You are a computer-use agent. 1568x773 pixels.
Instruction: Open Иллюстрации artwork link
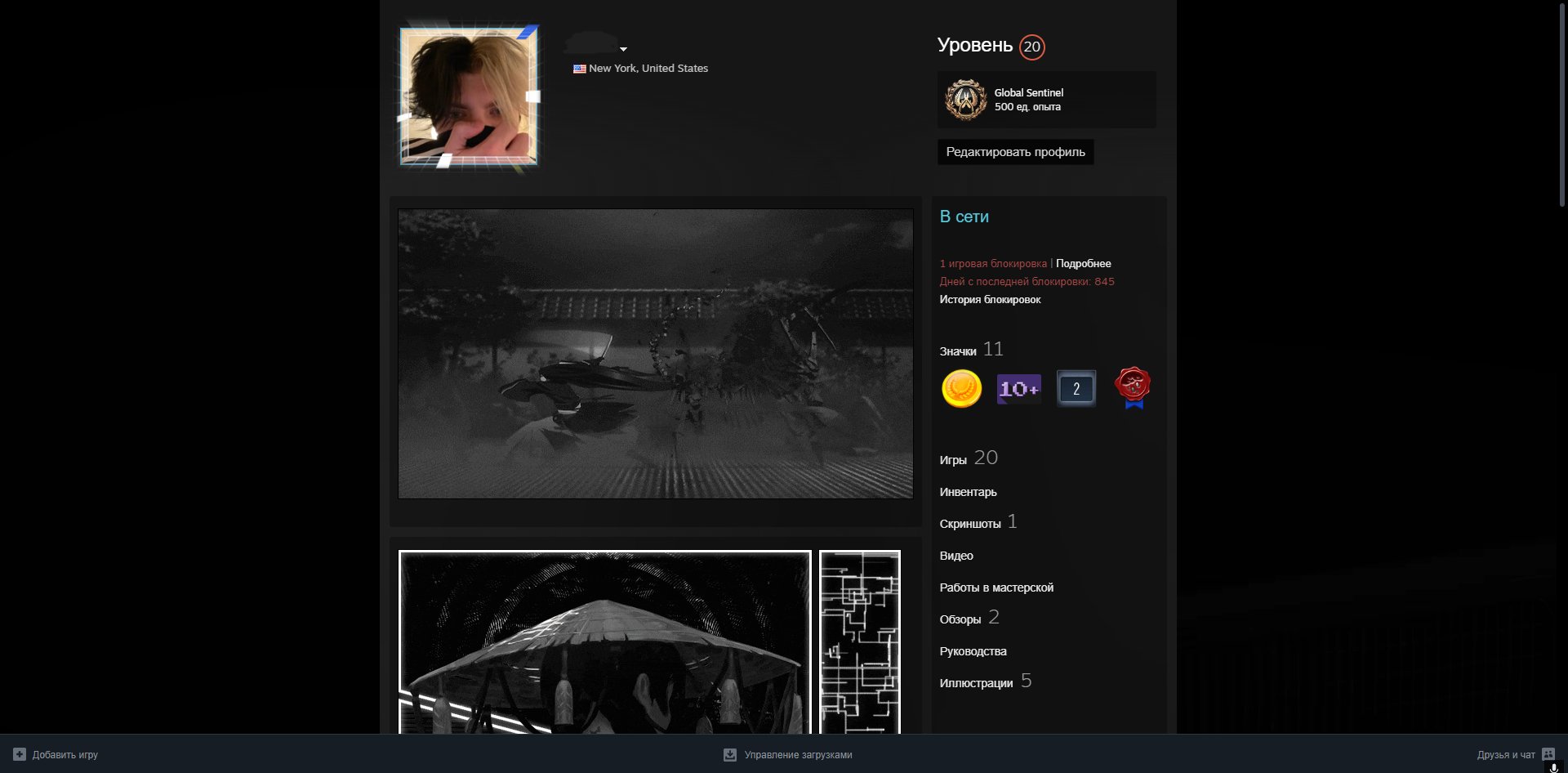tap(976, 683)
